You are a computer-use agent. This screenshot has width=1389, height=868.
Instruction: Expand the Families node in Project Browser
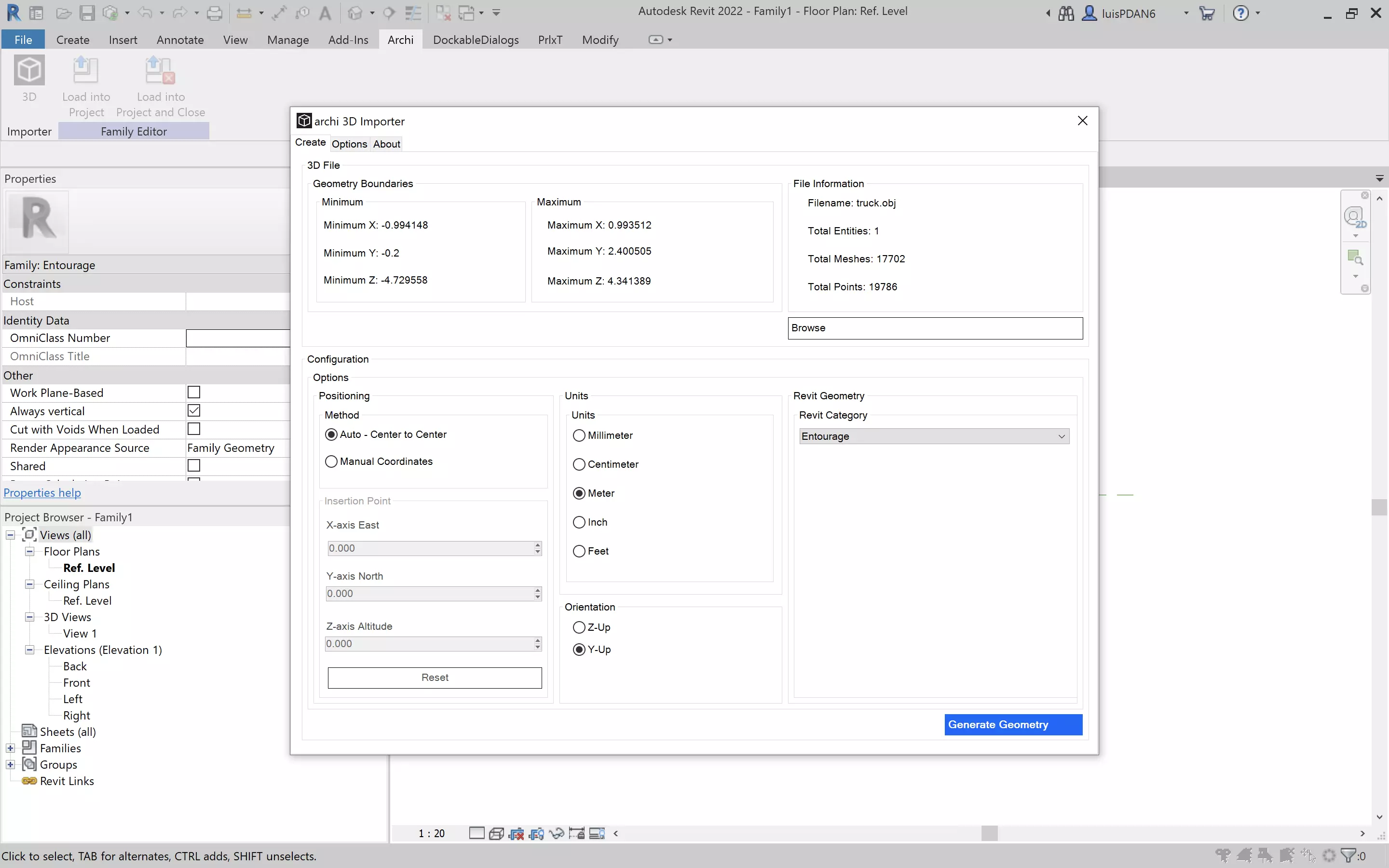10,747
